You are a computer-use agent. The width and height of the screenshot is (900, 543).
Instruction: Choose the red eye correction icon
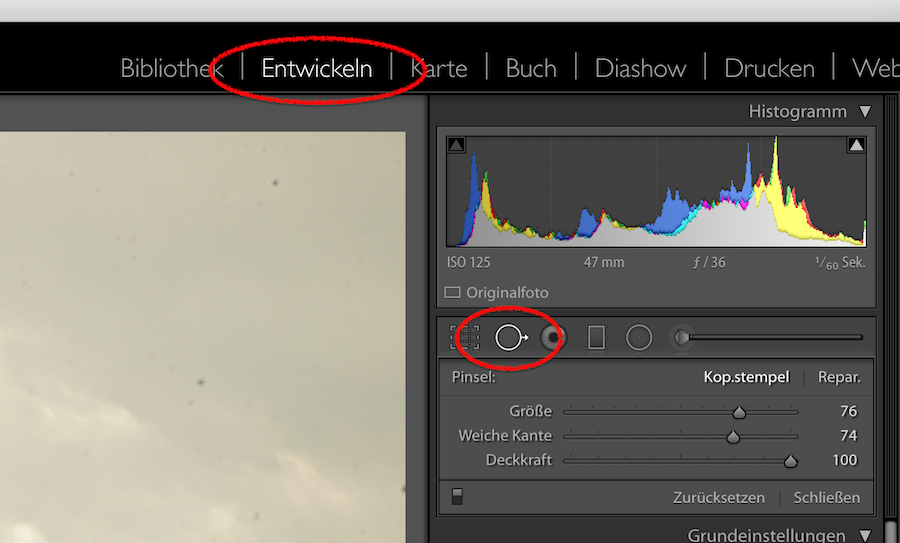553,338
